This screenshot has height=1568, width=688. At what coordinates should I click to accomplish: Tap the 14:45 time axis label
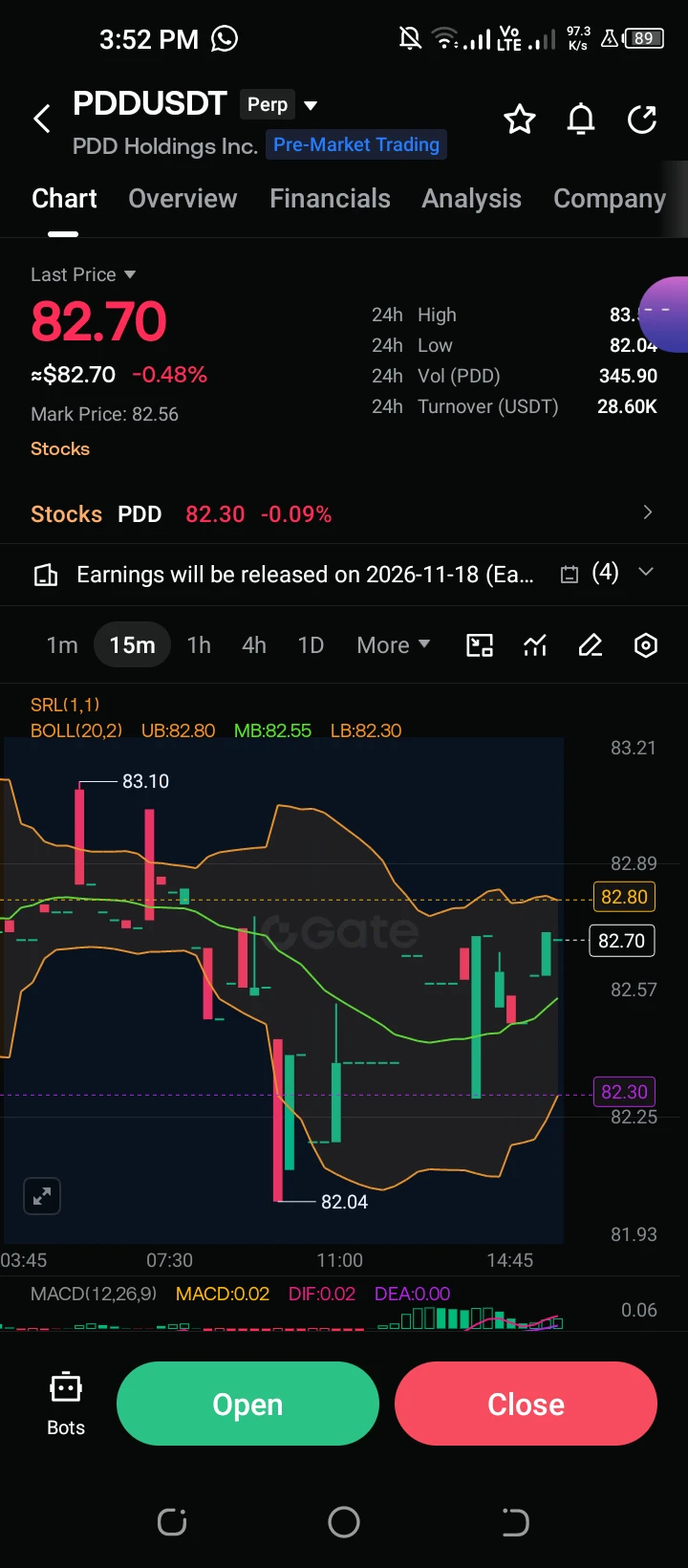click(509, 1260)
